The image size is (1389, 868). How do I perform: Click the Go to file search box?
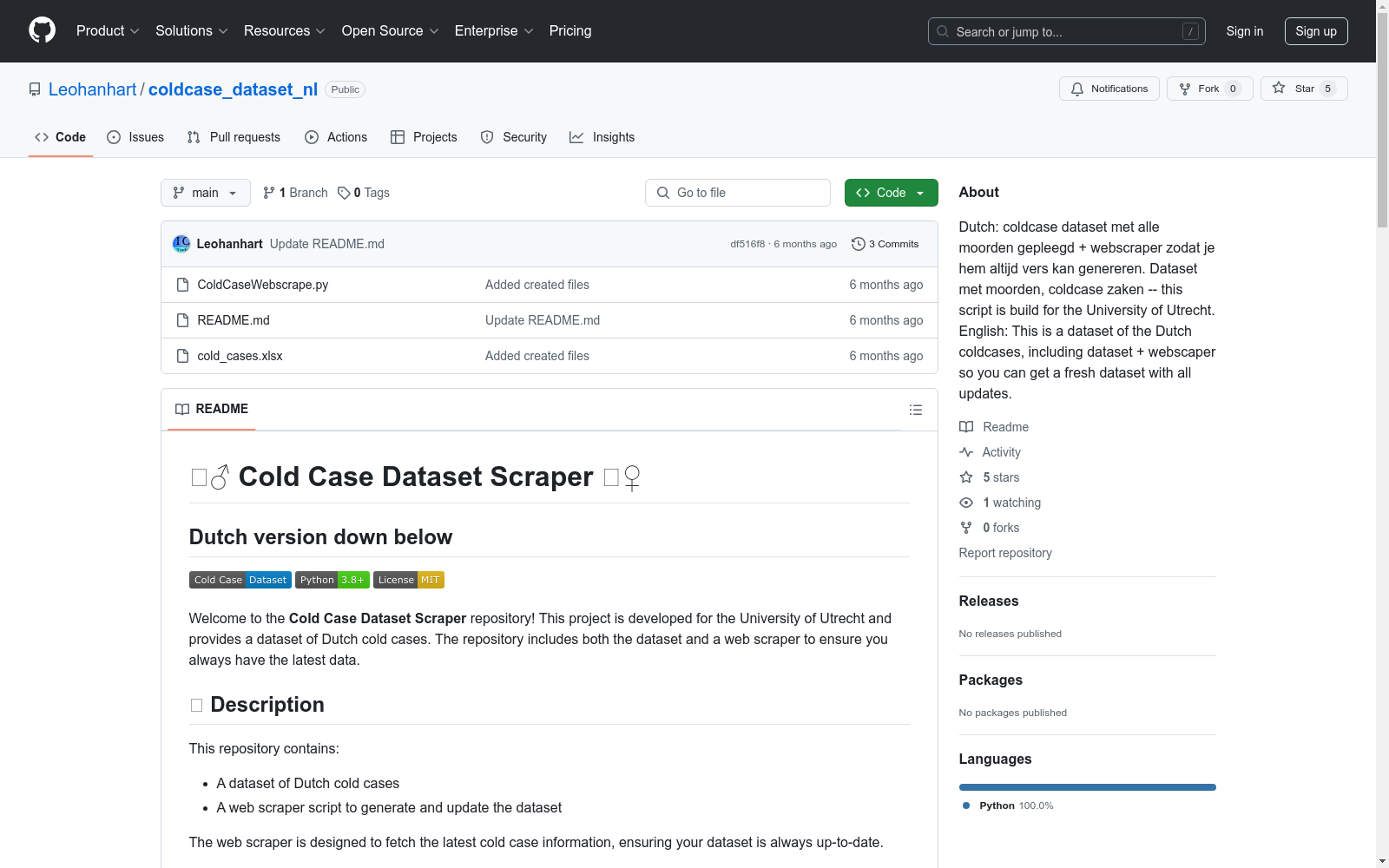click(x=738, y=193)
